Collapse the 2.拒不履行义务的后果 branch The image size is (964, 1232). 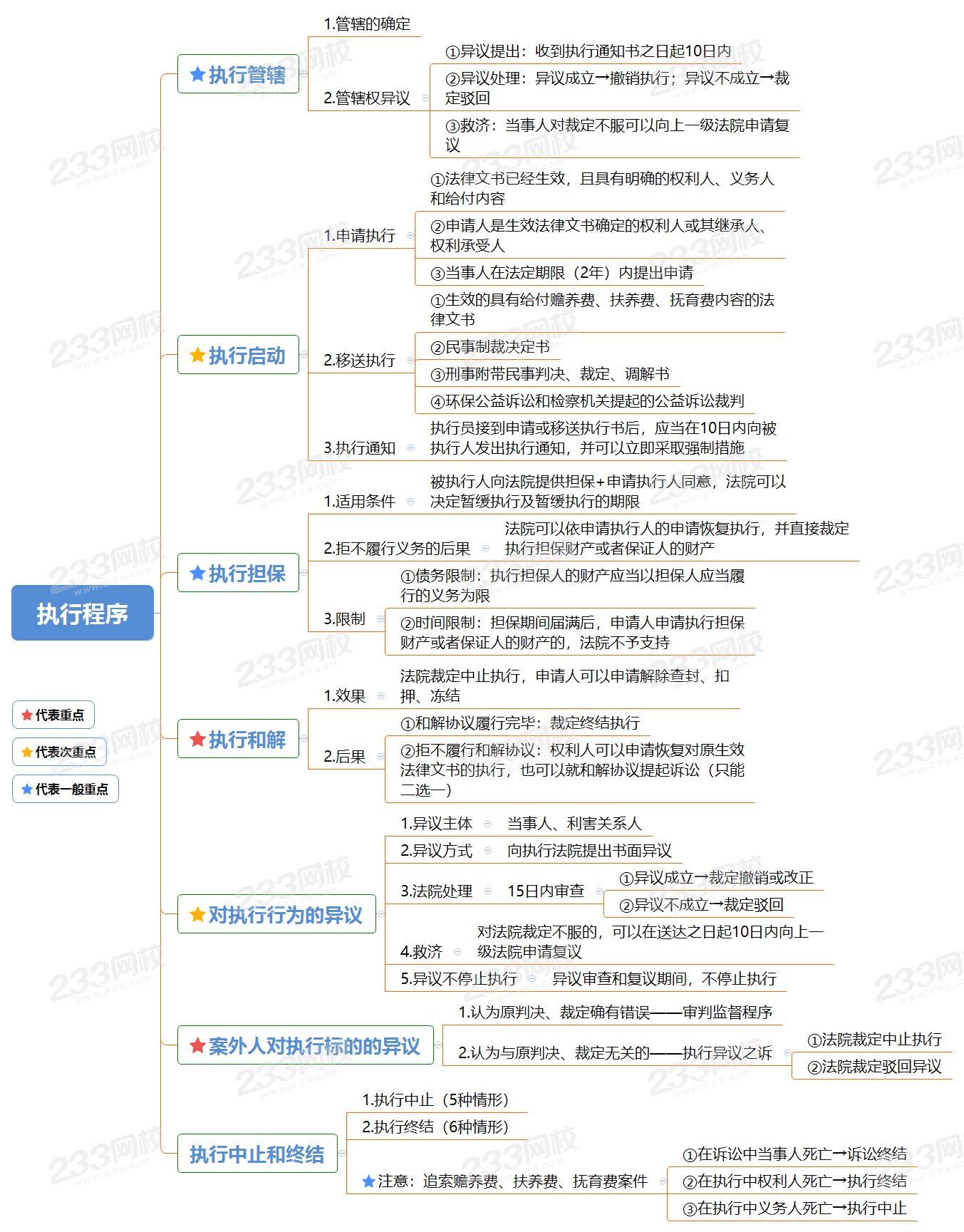[486, 548]
